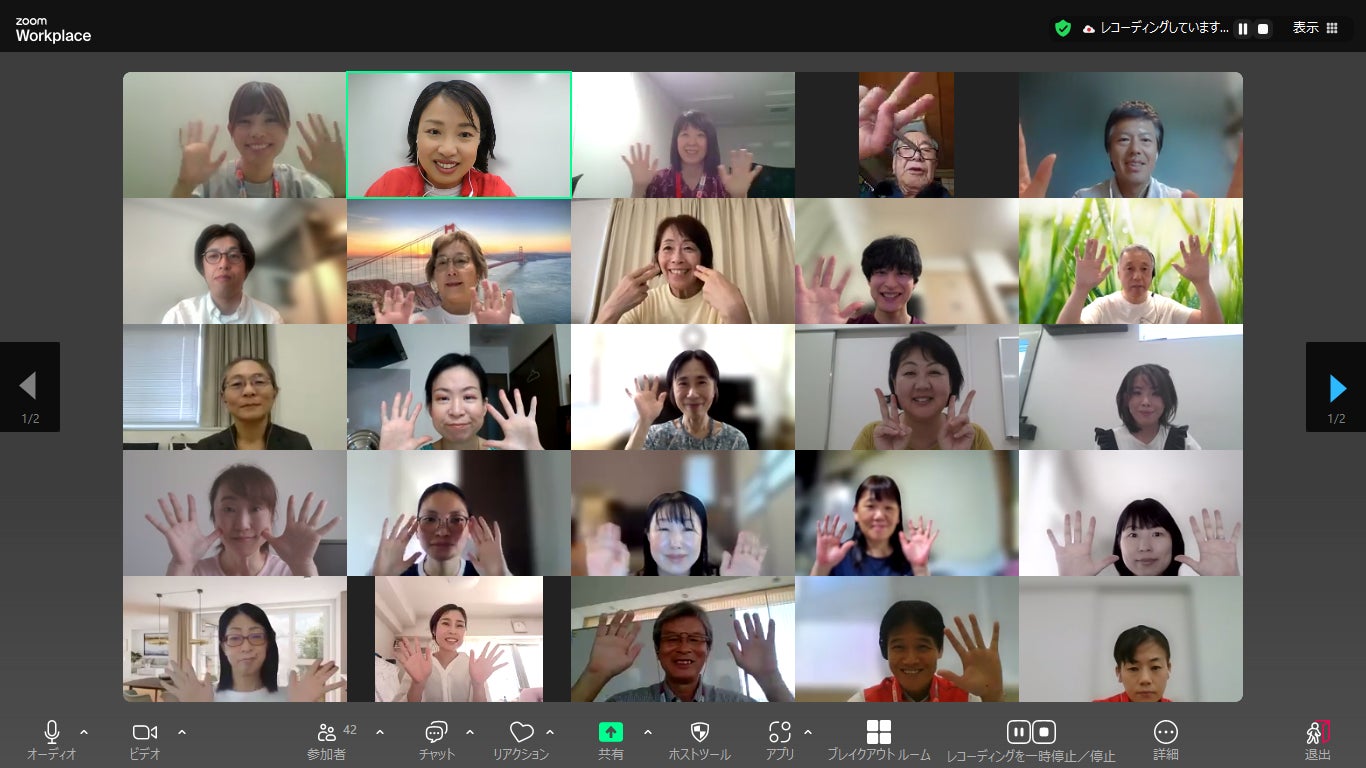Click the green encryption shield icon
1366x768 pixels.
pyautogui.click(x=1063, y=28)
